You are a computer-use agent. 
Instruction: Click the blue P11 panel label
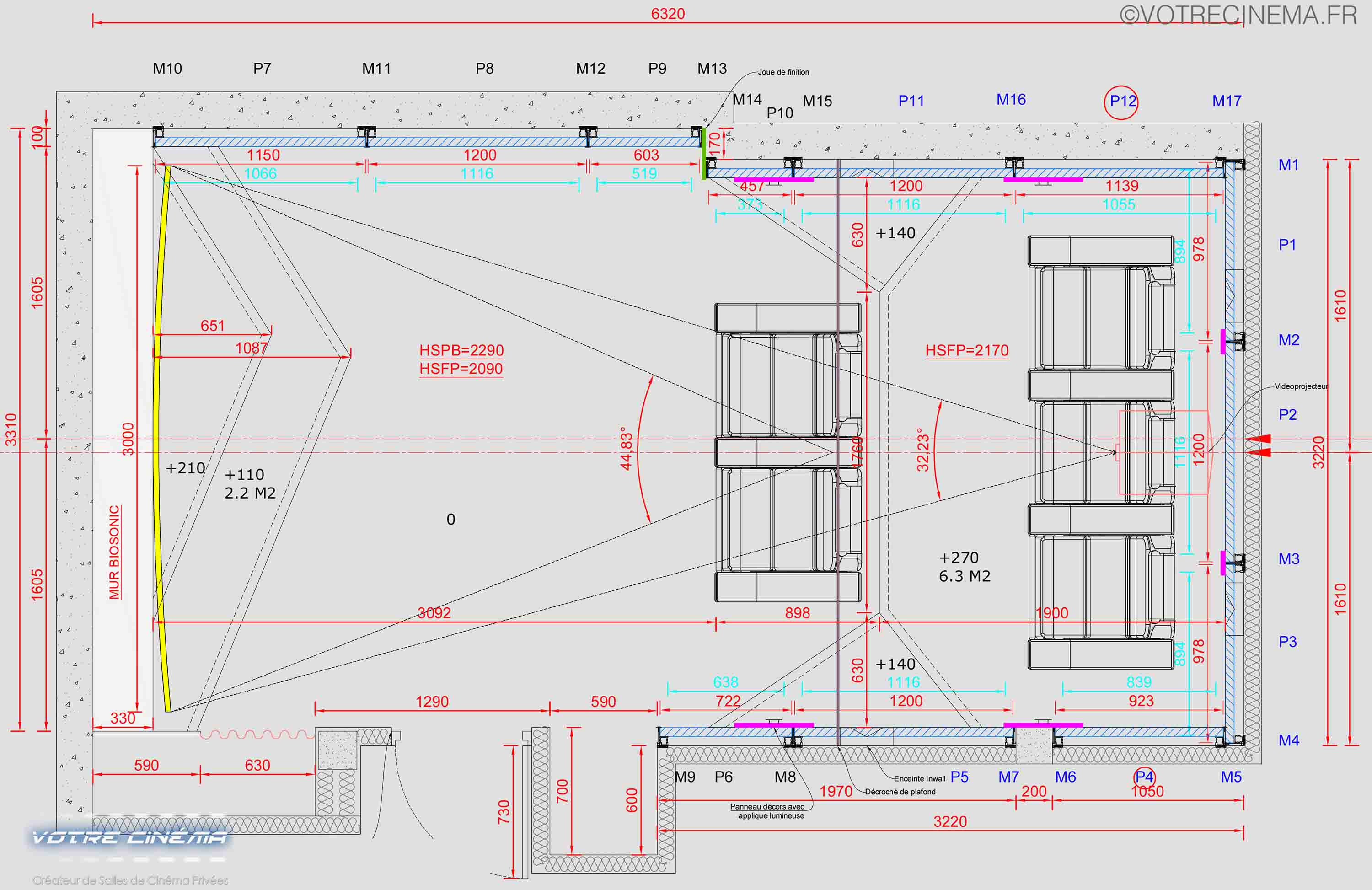tap(911, 101)
